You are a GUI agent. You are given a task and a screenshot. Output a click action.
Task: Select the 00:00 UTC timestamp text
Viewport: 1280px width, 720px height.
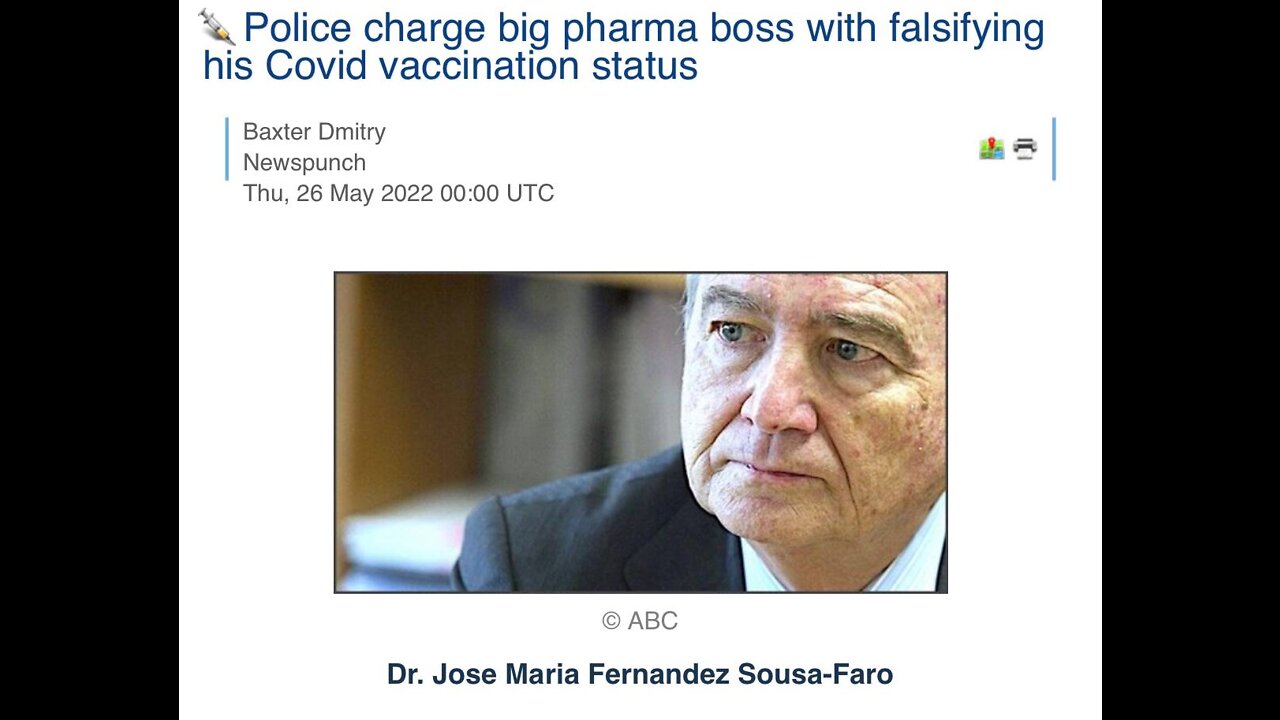(x=497, y=193)
